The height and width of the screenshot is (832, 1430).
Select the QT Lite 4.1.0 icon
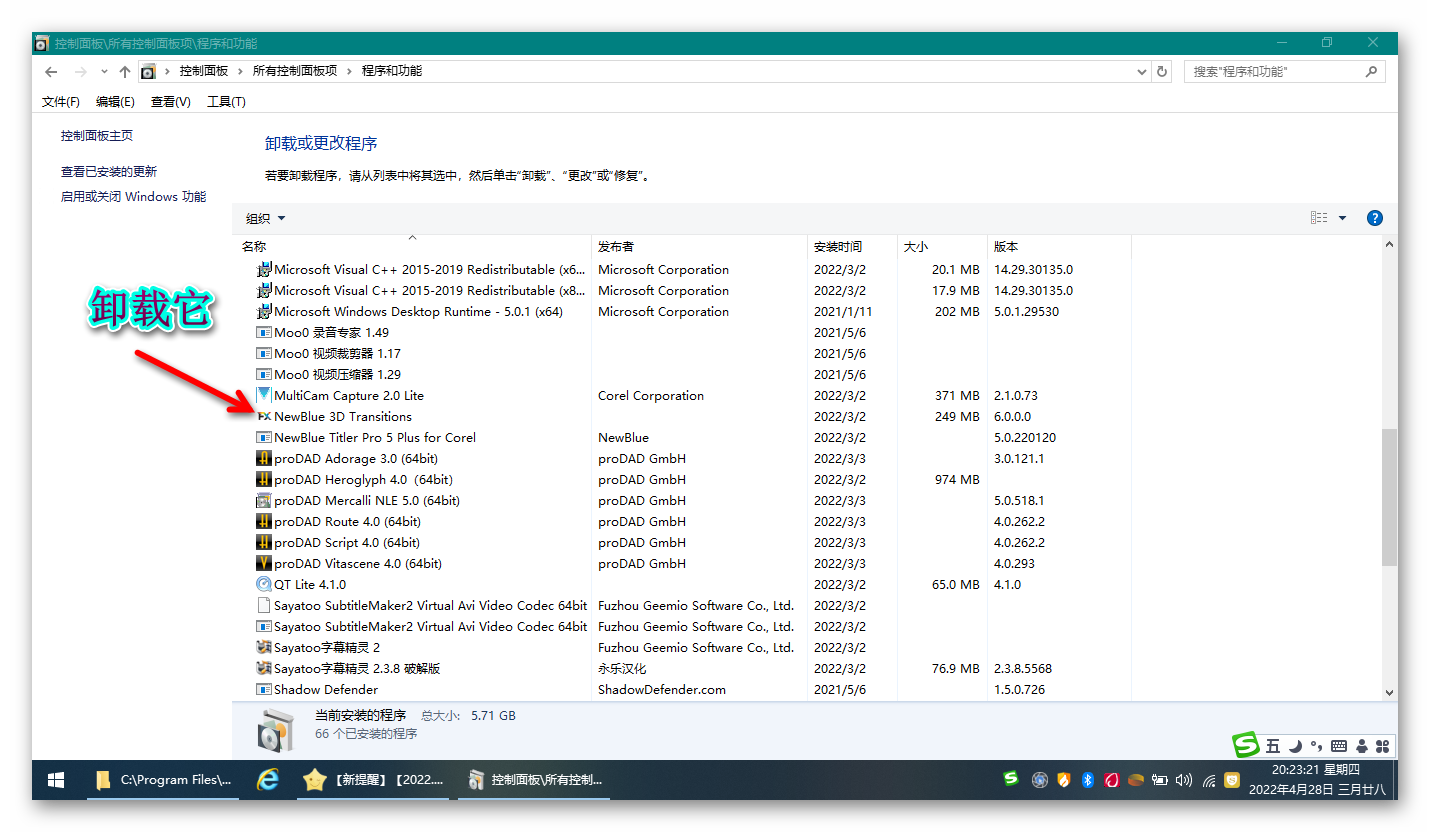pyautogui.click(x=264, y=585)
